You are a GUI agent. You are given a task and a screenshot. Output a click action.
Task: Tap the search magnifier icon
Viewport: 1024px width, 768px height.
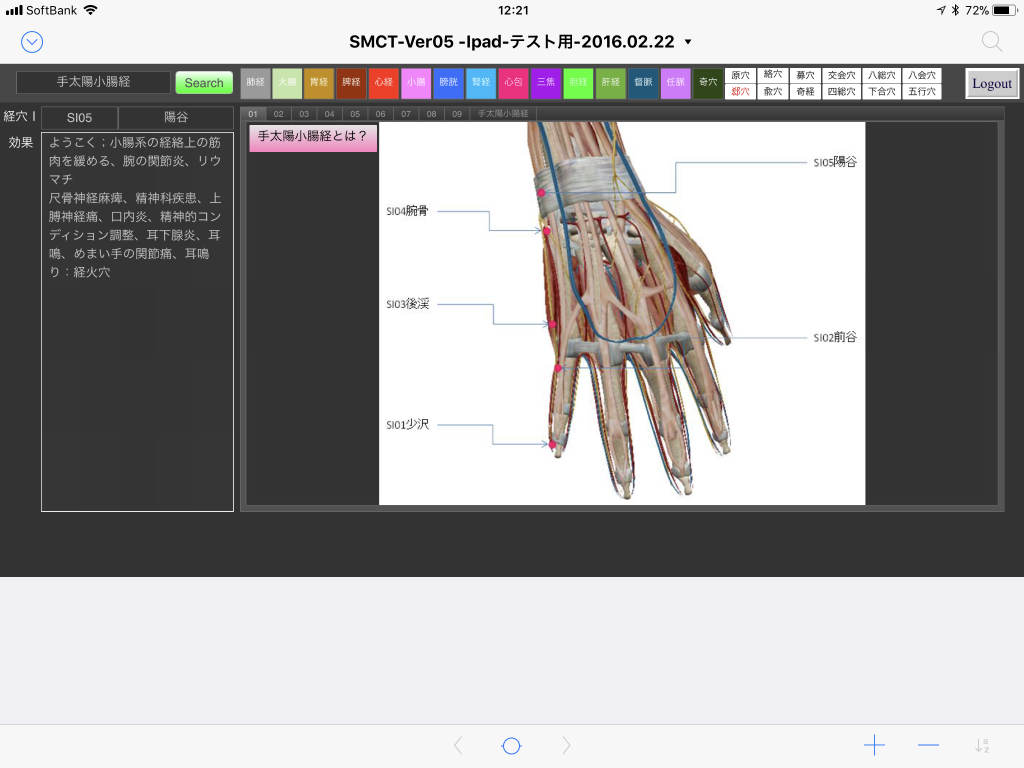[x=991, y=41]
